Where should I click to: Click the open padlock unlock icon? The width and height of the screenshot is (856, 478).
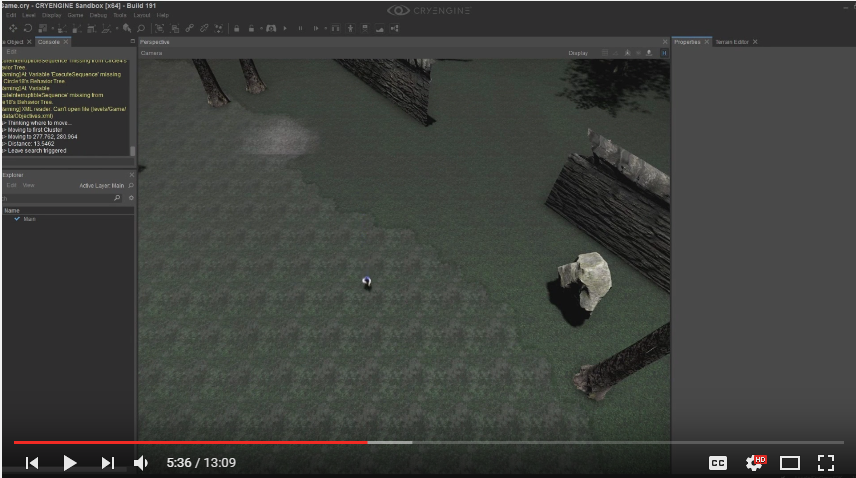[251, 28]
